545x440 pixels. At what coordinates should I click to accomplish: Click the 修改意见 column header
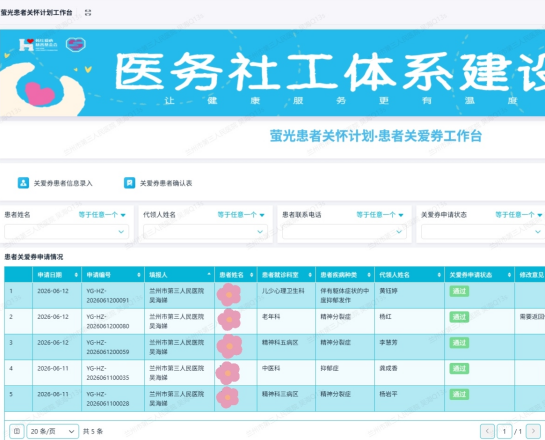[532, 275]
